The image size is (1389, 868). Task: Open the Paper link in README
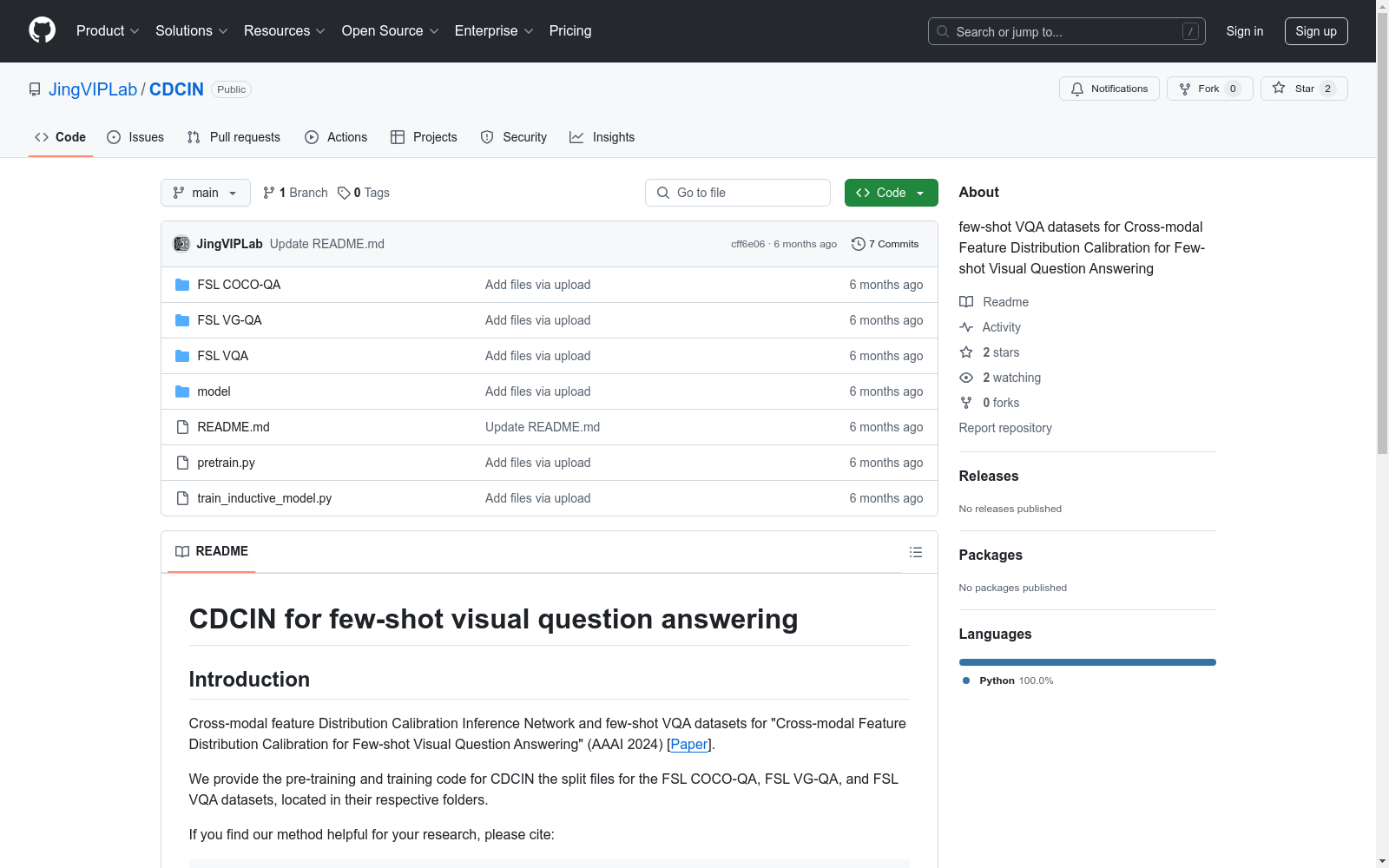tap(689, 744)
